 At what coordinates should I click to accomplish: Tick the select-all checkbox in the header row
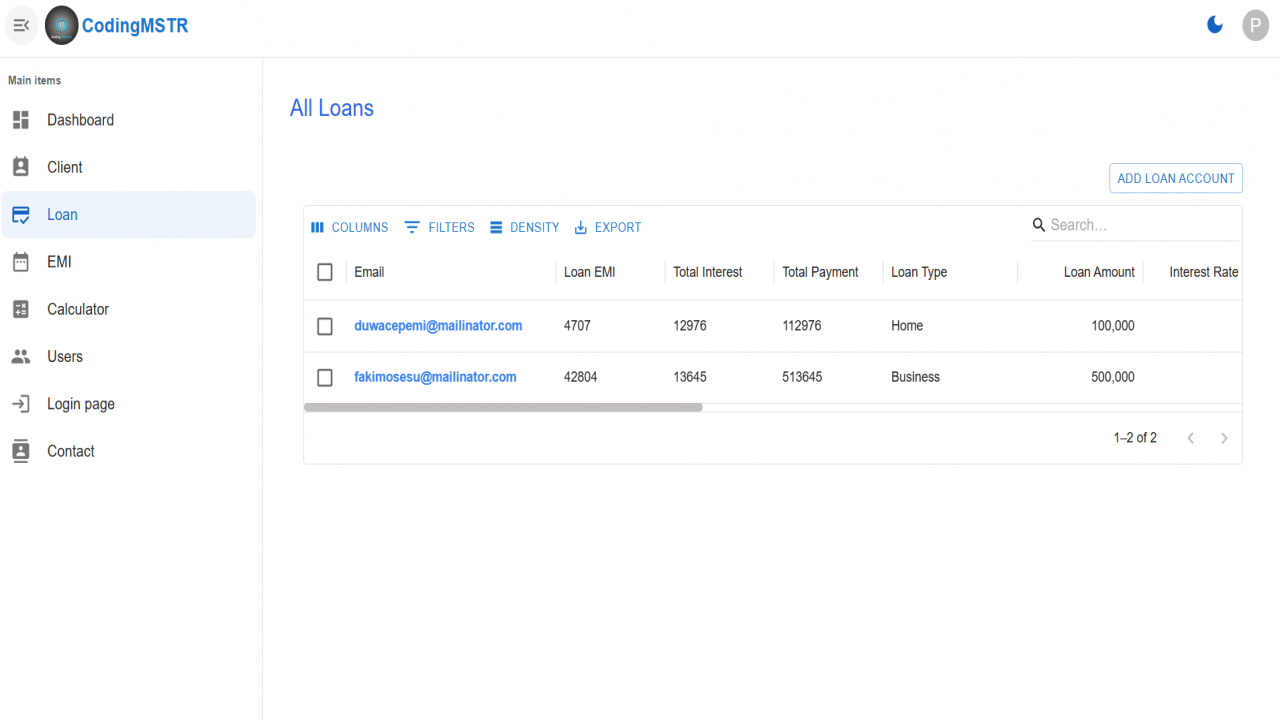click(x=325, y=272)
